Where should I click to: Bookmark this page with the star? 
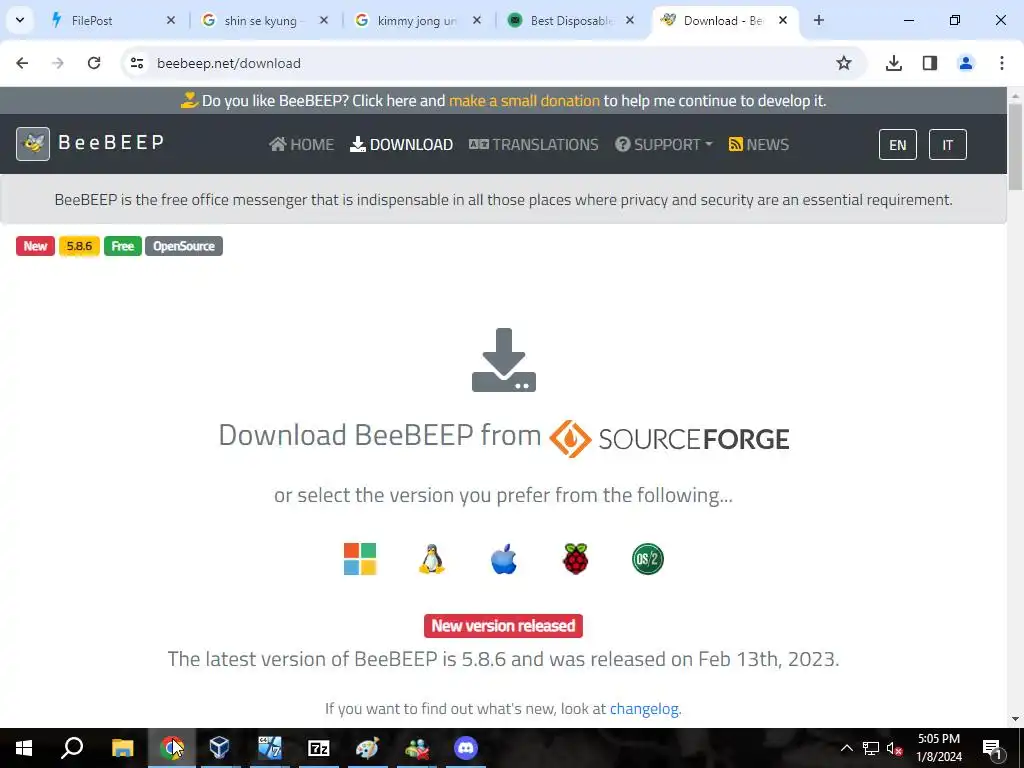844,63
